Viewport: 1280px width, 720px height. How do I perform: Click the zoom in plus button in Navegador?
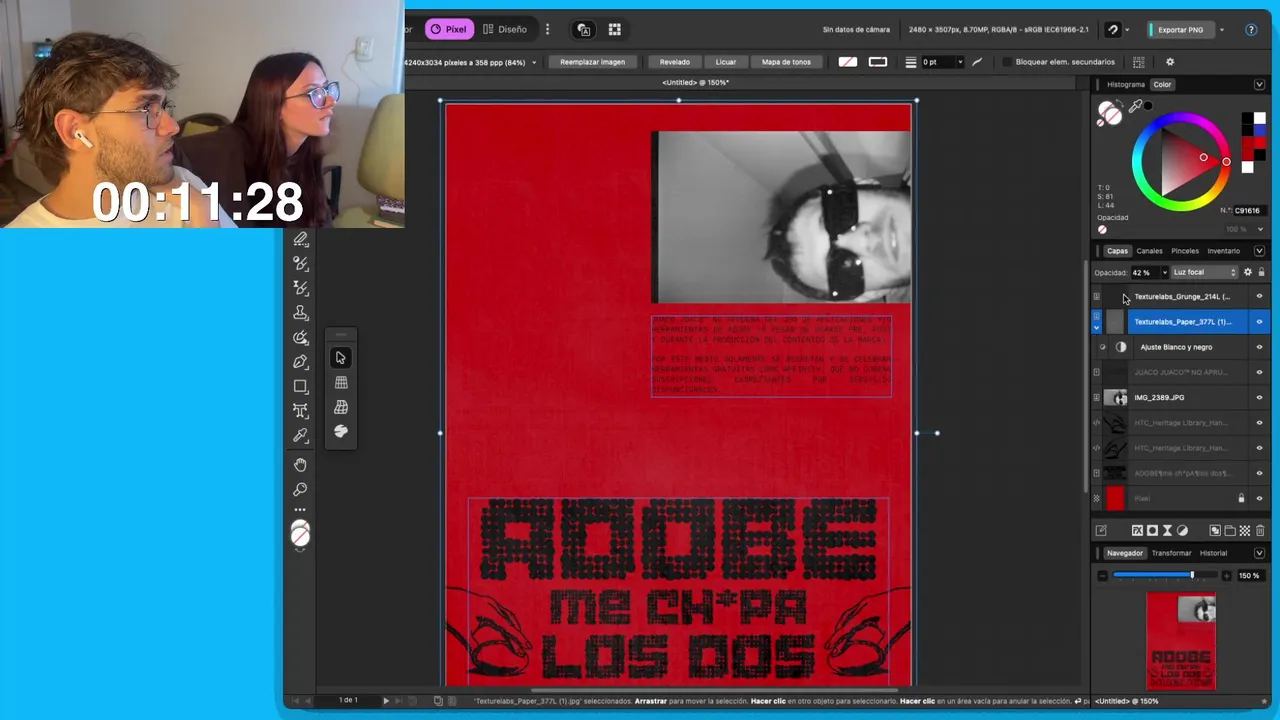tap(1227, 575)
